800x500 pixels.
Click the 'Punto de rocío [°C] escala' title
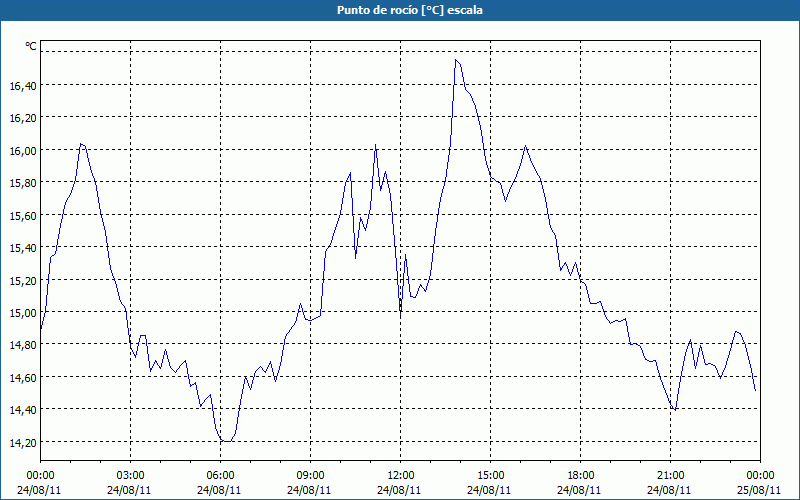410,10
